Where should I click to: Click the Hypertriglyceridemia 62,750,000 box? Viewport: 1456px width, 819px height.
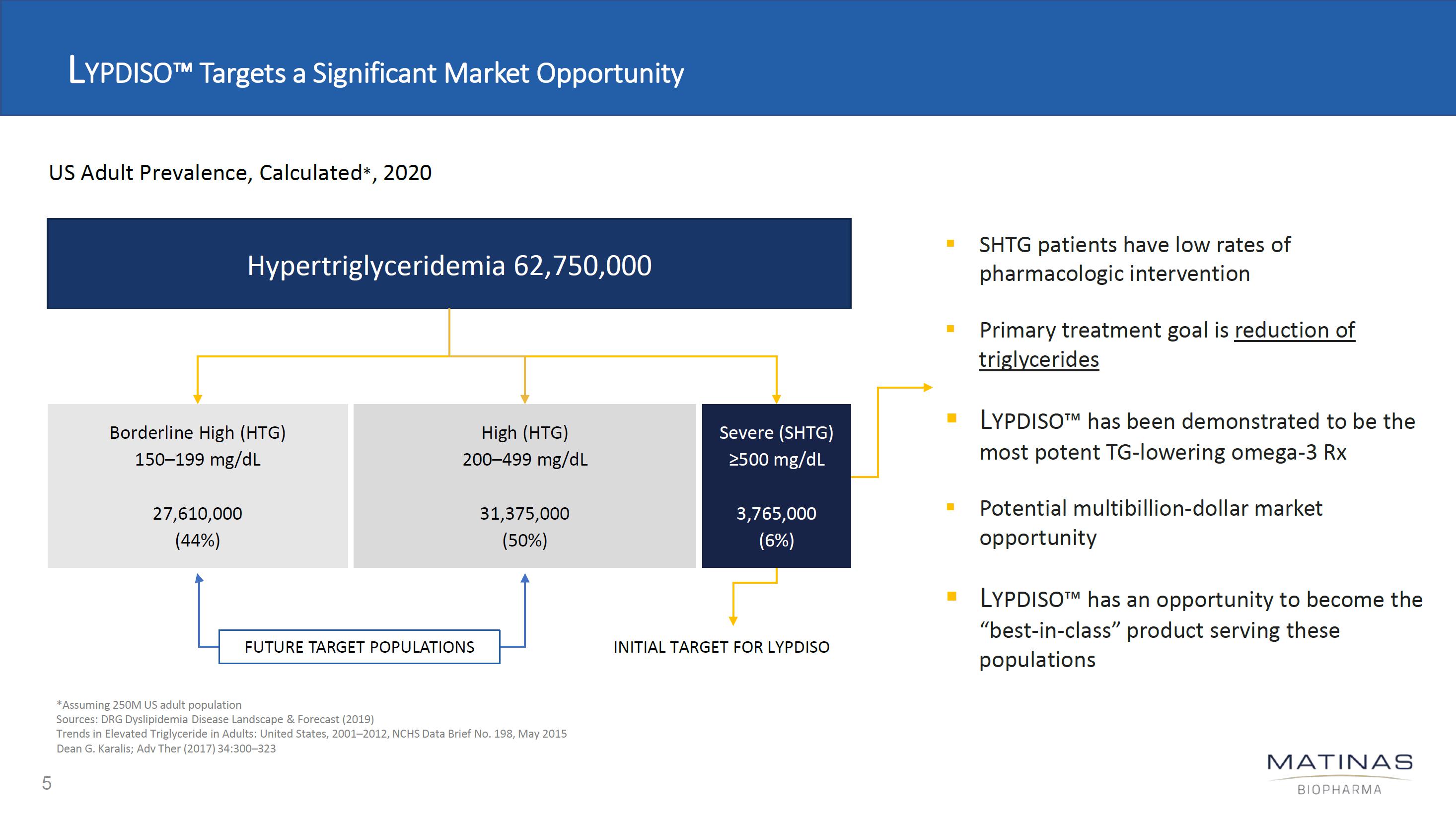pos(449,265)
